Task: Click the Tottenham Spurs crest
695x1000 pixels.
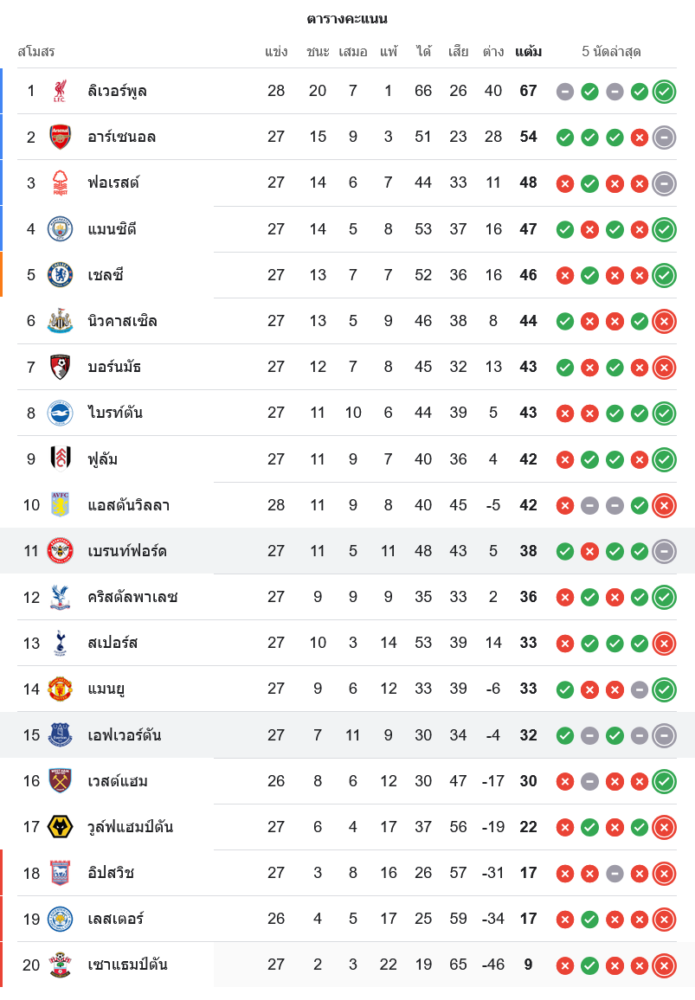Action: pos(60,643)
